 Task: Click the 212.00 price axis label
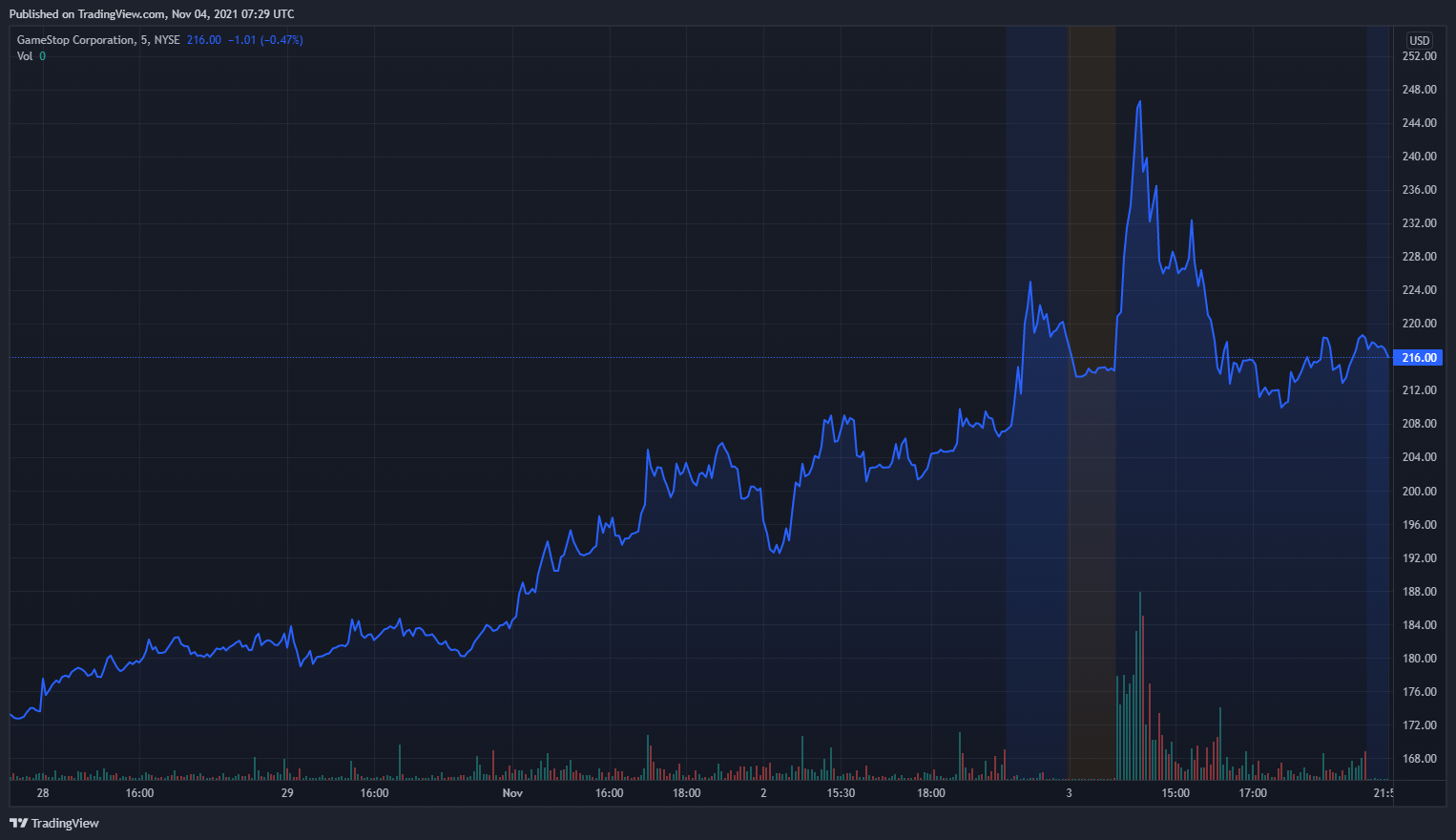coord(1419,390)
